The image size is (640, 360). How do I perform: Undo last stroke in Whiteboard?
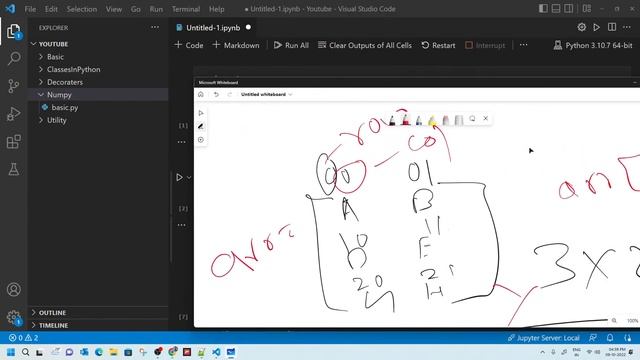(216, 94)
